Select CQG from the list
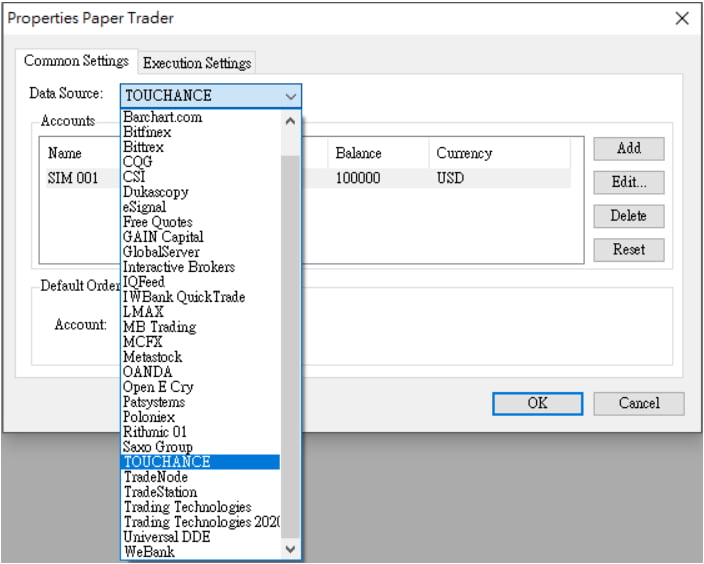 (x=201, y=162)
